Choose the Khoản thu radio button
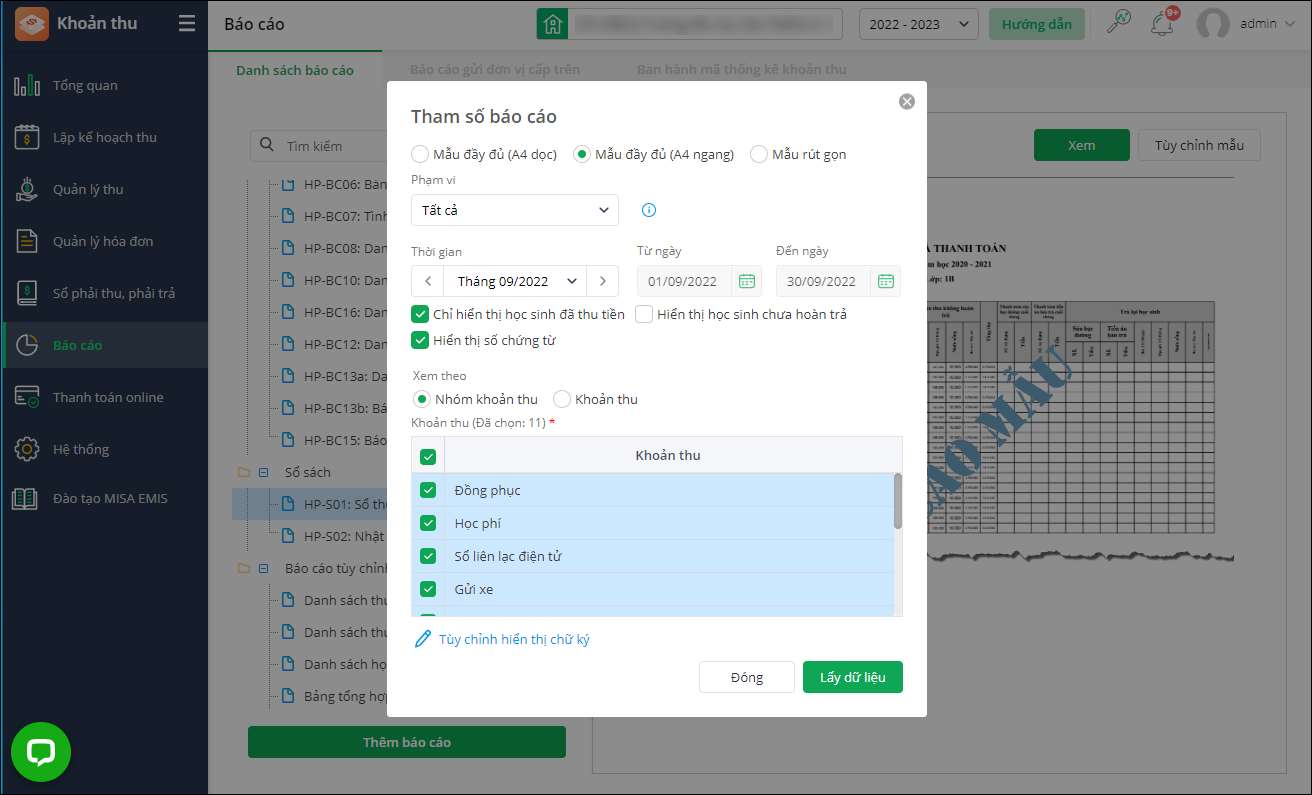Image resolution: width=1312 pixels, height=795 pixels. pyautogui.click(x=562, y=399)
